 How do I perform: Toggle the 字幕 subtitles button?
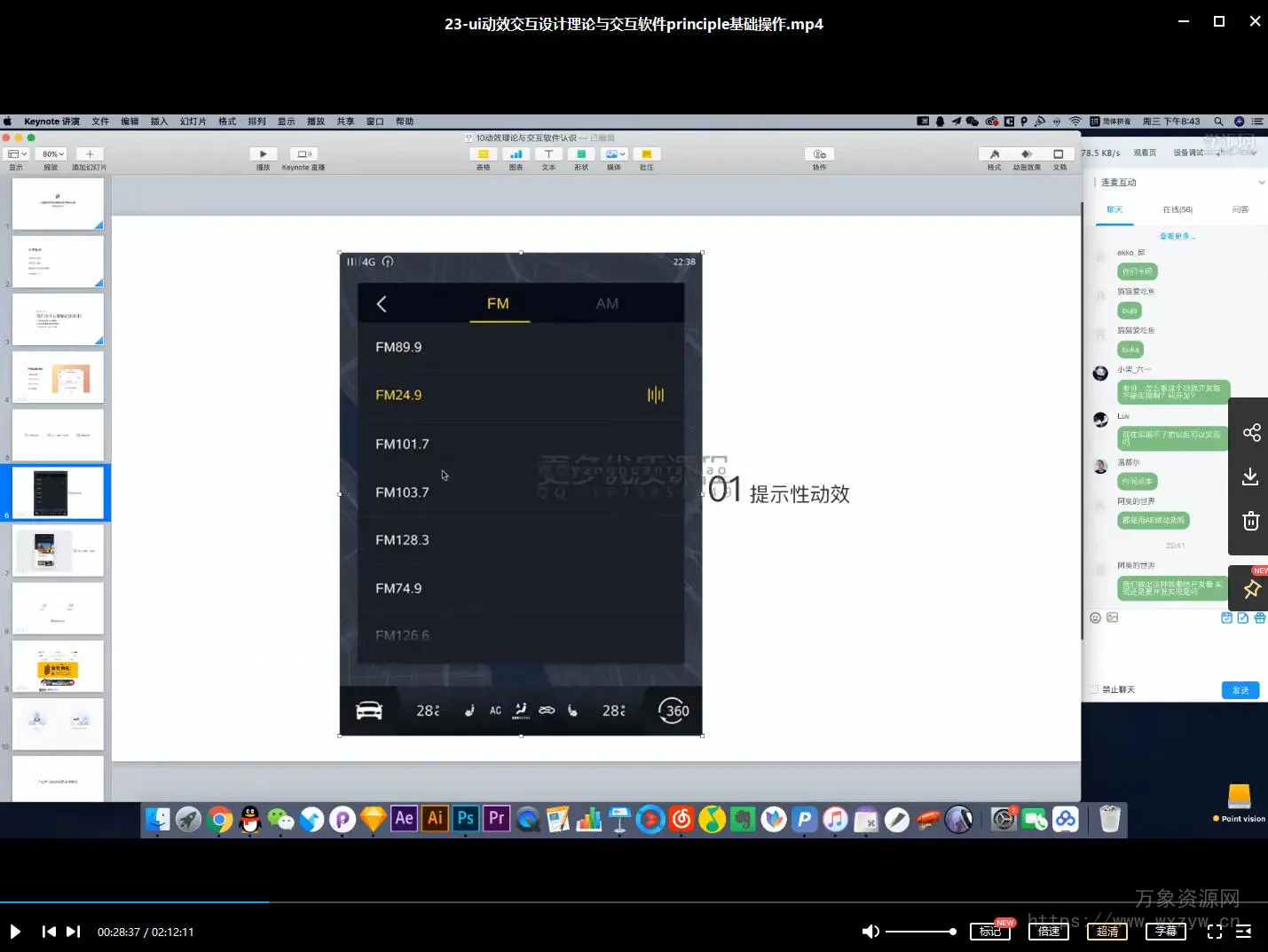pos(1165,932)
